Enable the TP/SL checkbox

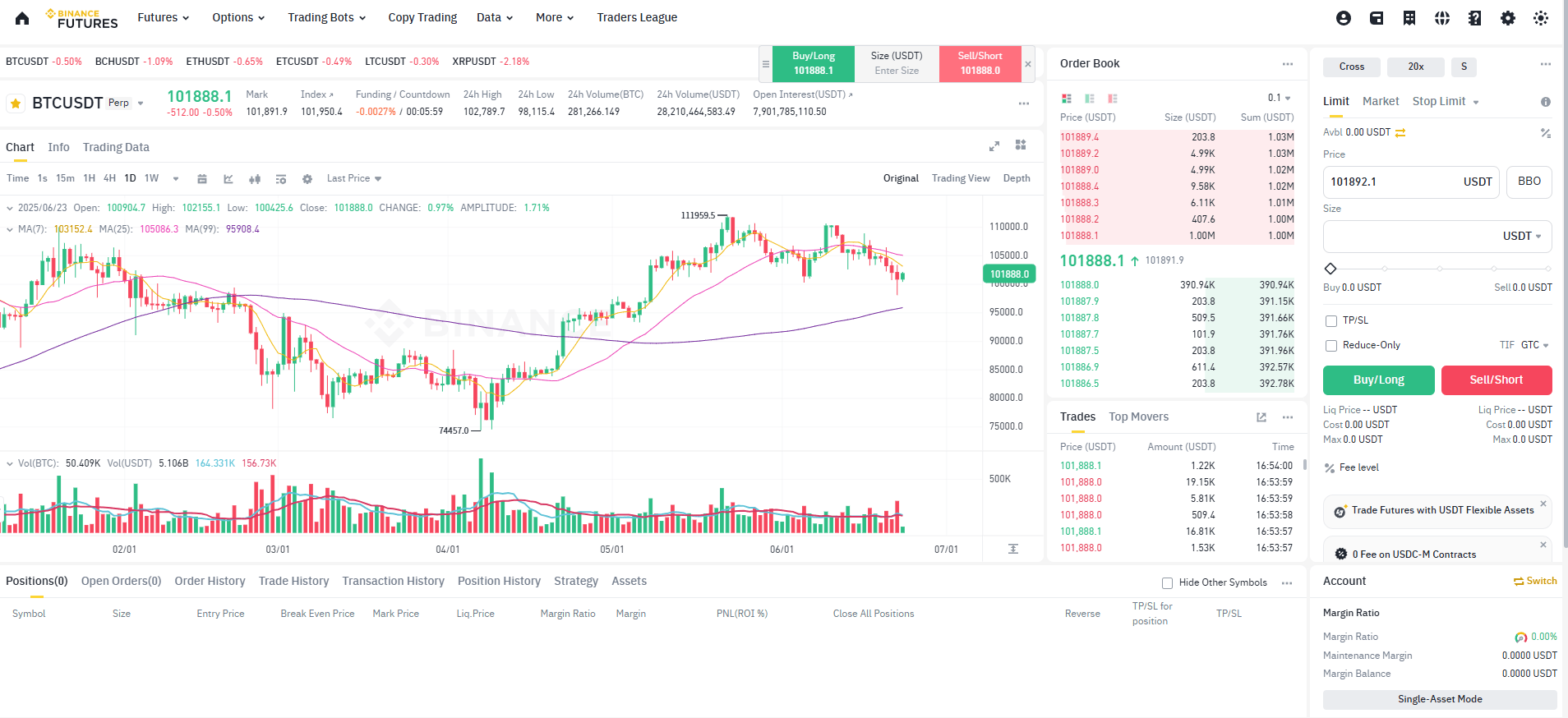tap(1331, 321)
